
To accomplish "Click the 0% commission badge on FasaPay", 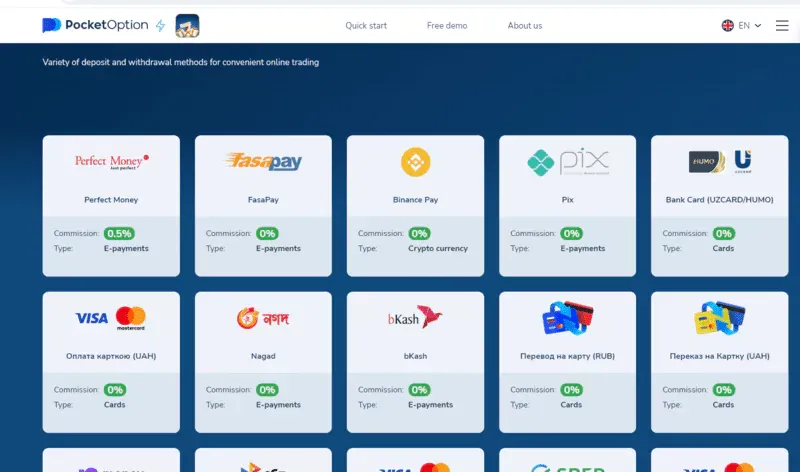I will click(x=267, y=234).
